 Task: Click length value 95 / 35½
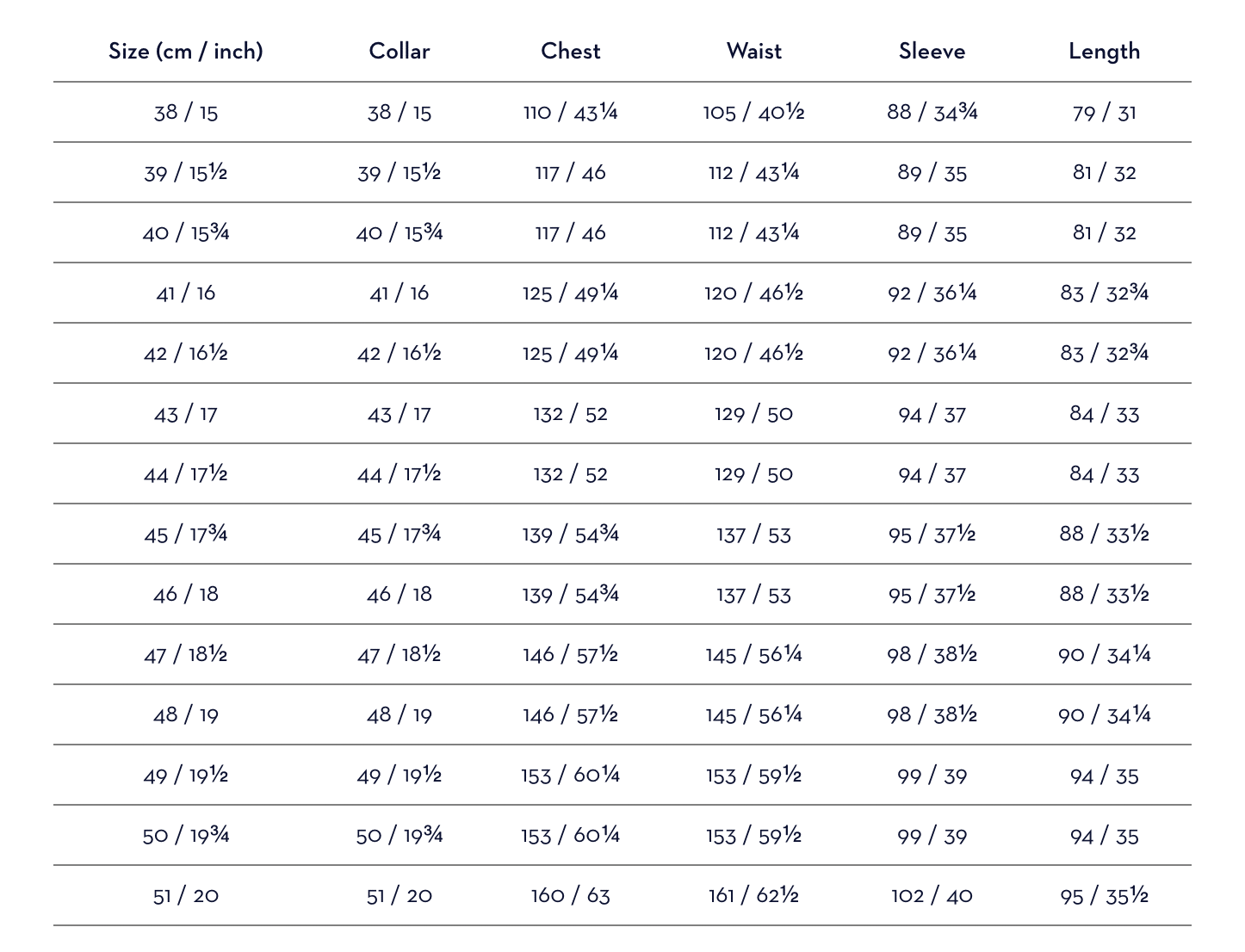1104,896
